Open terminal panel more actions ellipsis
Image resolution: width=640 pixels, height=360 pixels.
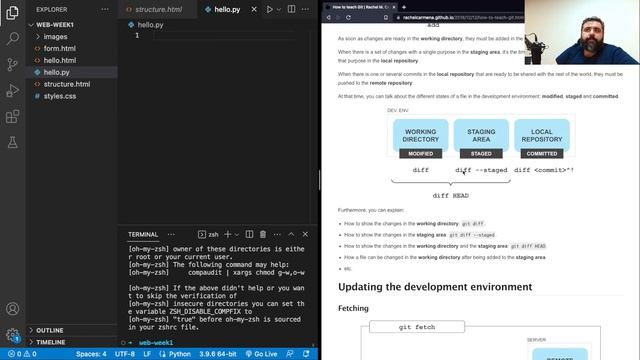(277, 234)
